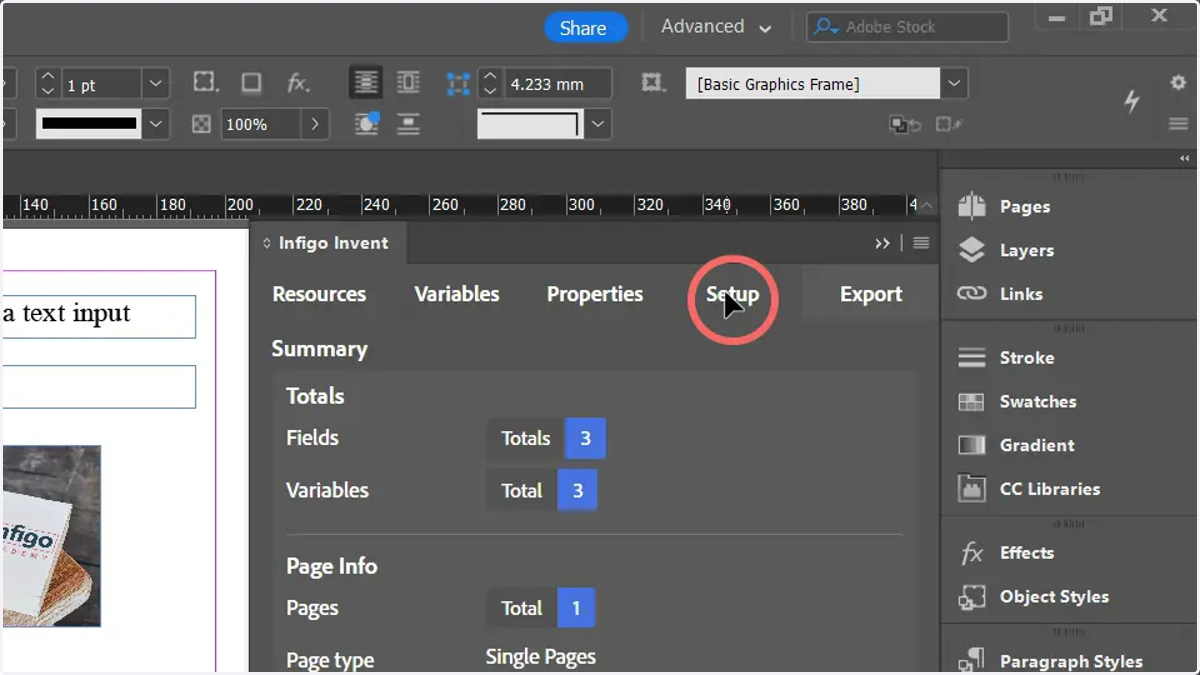Open the Pages panel

coord(1004,206)
